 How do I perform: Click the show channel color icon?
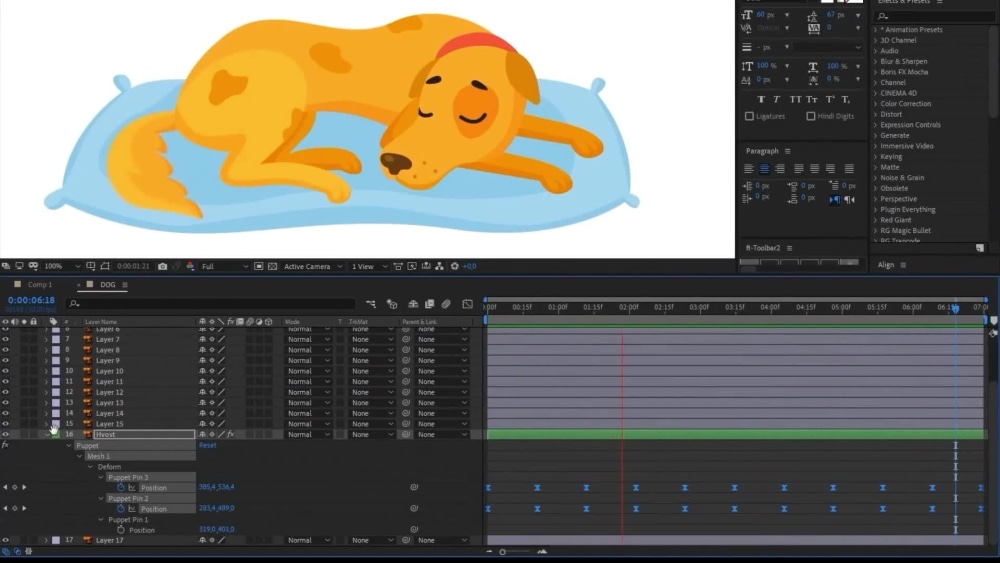[x=190, y=266]
